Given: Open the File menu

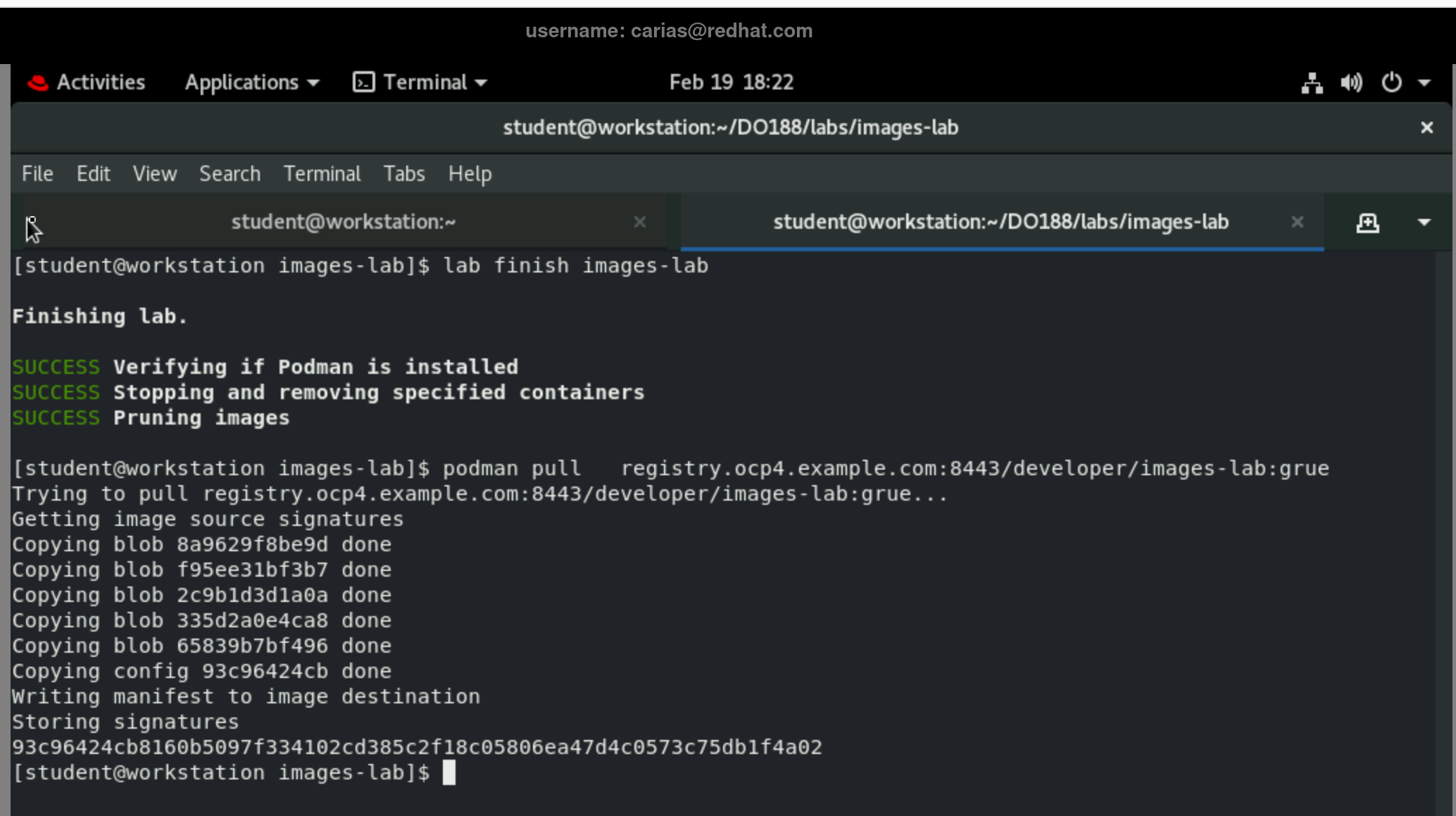Looking at the screenshot, I should point(37,174).
